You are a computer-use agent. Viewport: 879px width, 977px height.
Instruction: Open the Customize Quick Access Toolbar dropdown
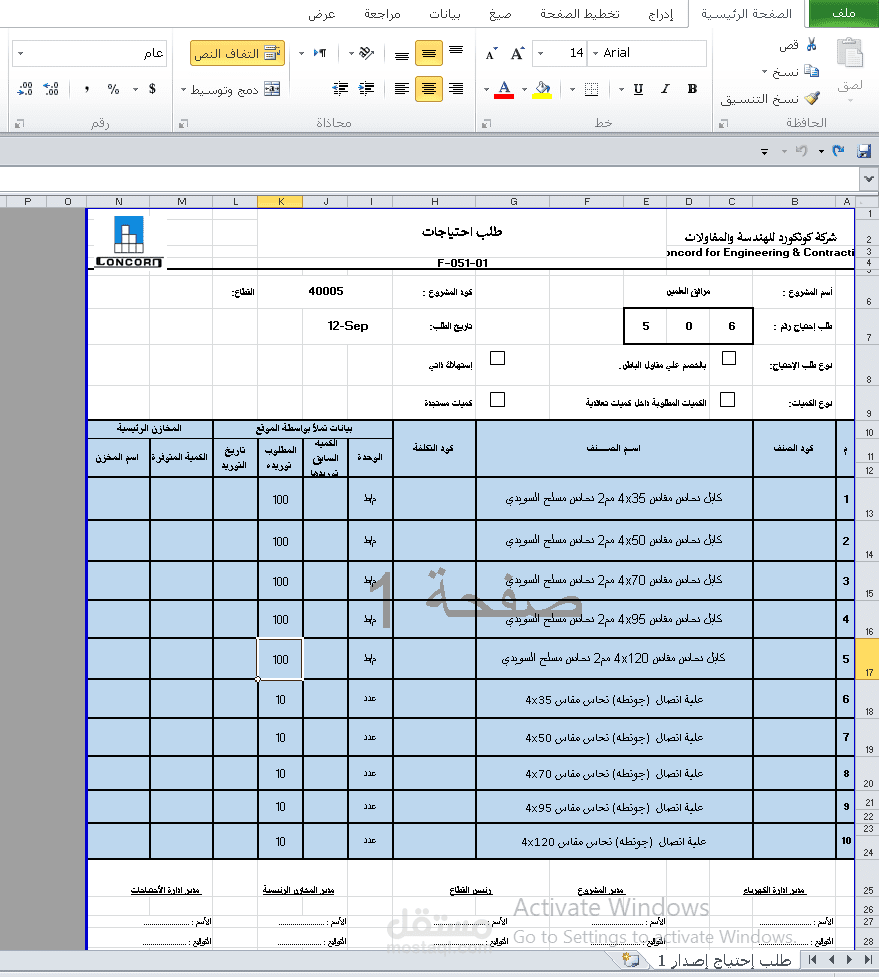coord(764,151)
